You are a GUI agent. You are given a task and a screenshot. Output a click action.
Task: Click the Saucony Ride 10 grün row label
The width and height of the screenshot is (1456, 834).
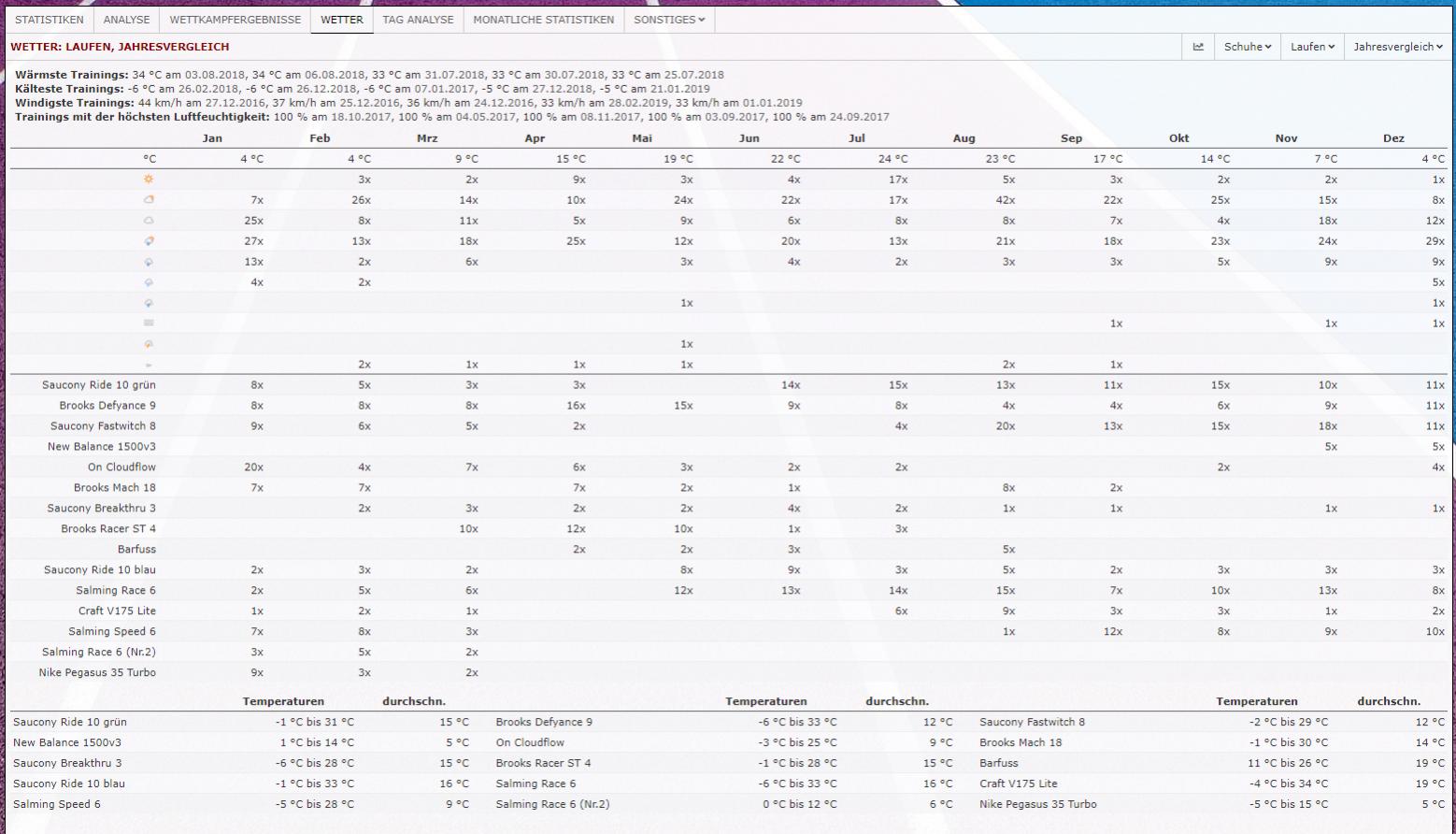98,385
